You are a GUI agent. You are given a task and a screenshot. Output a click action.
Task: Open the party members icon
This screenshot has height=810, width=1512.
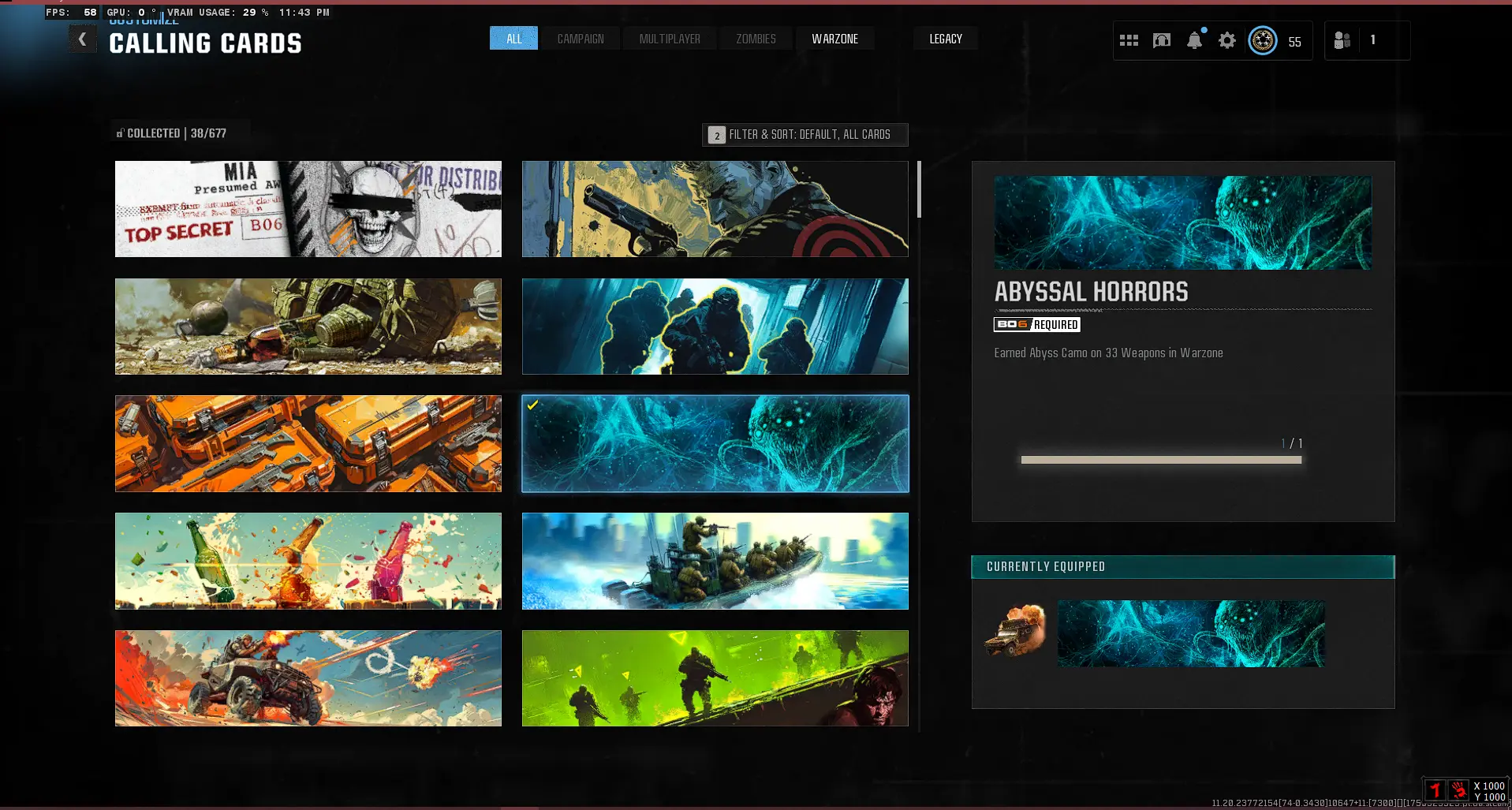click(1342, 40)
